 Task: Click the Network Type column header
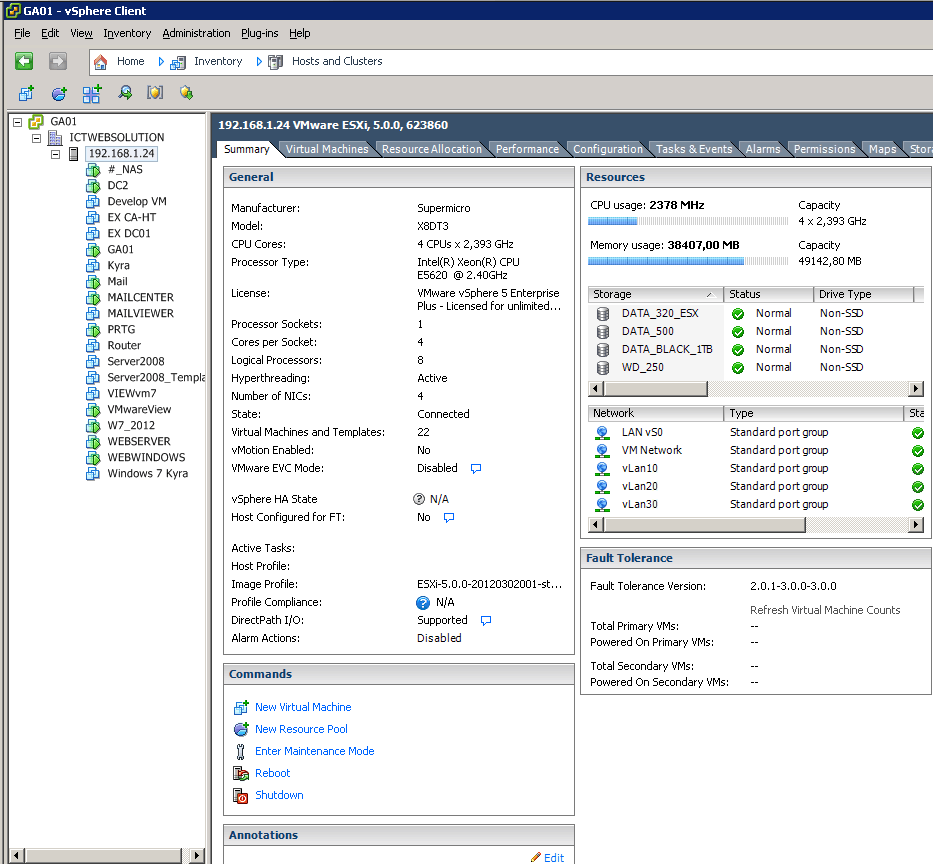813,413
